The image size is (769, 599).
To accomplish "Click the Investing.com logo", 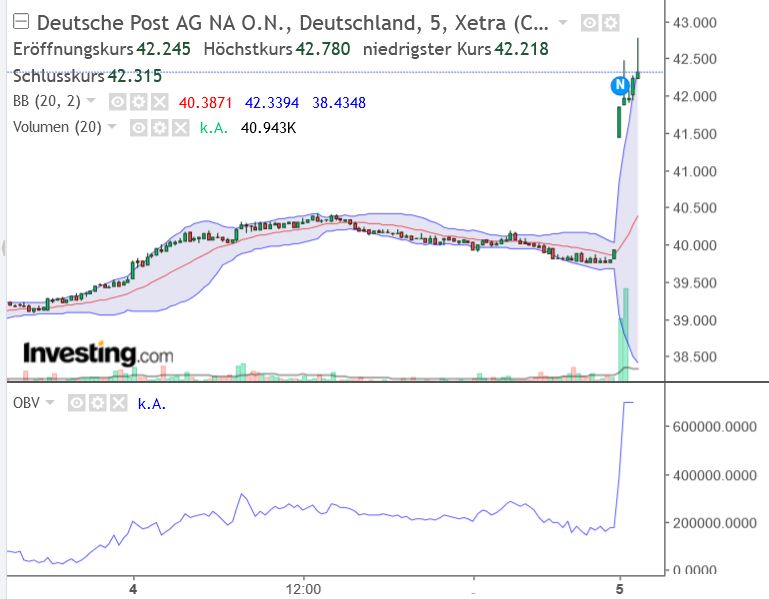I will 98,353.
